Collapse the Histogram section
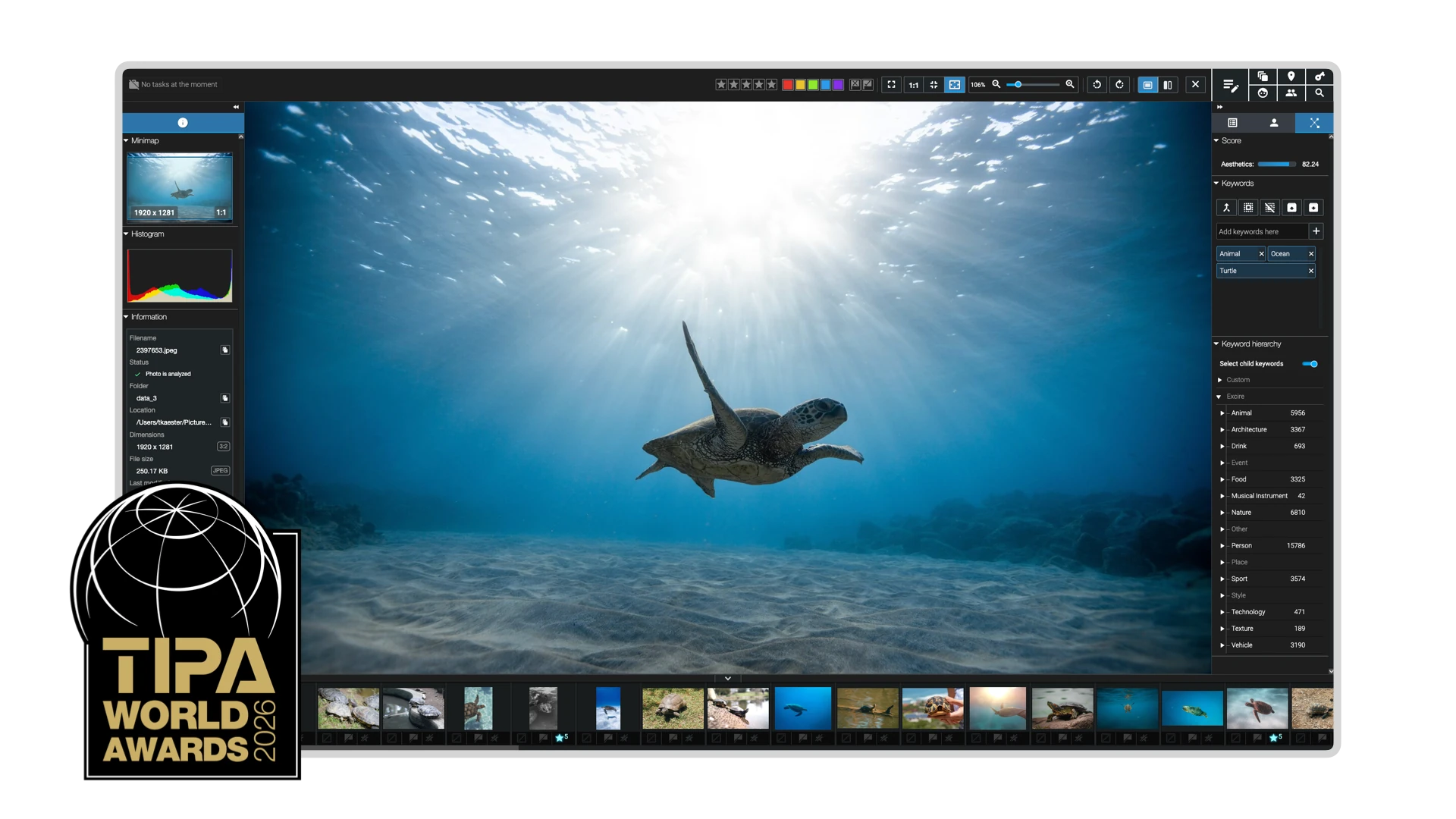The image size is (1456, 819). click(127, 234)
